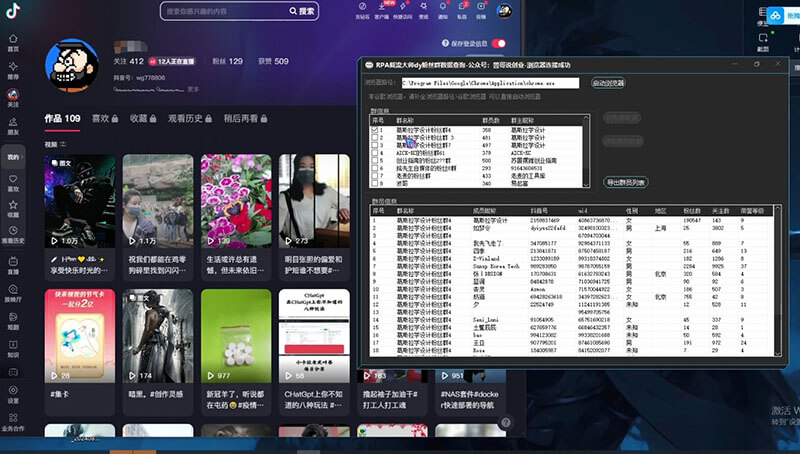Click the 导出群员列表 export button
The height and width of the screenshot is (454, 800).
(626, 182)
